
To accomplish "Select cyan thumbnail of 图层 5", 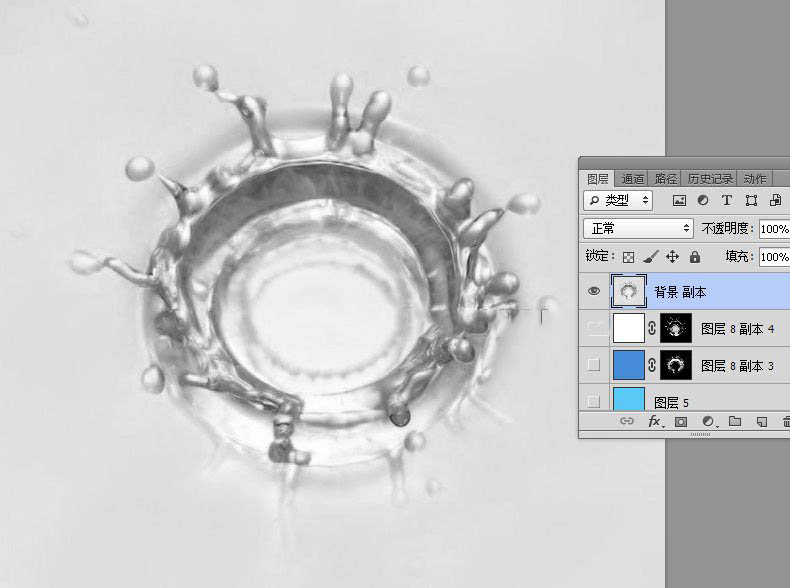I will [628, 399].
